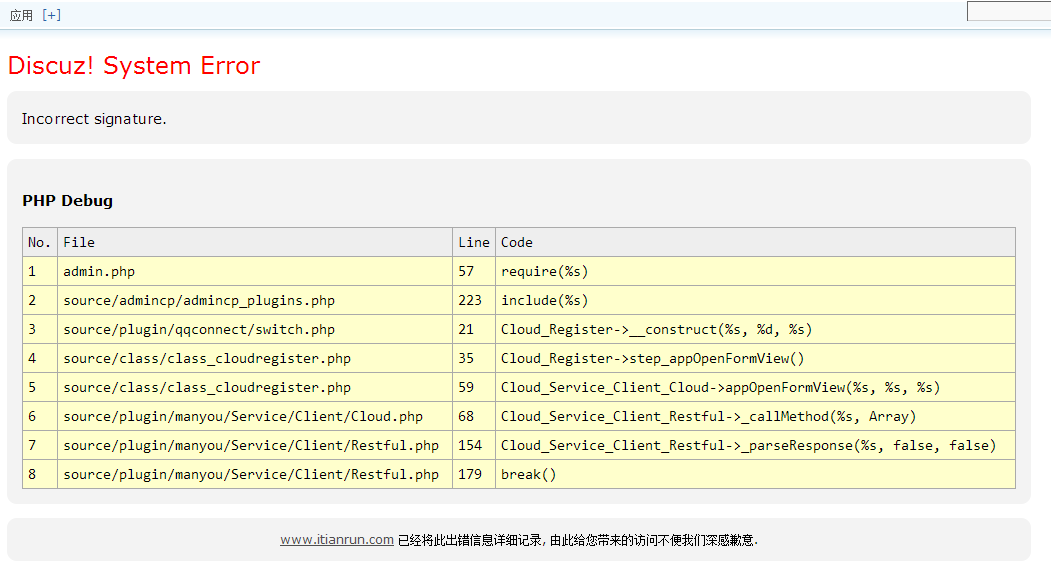1051x569 pixels.
Task: Click the PHP Debug heading
Action: click(68, 200)
